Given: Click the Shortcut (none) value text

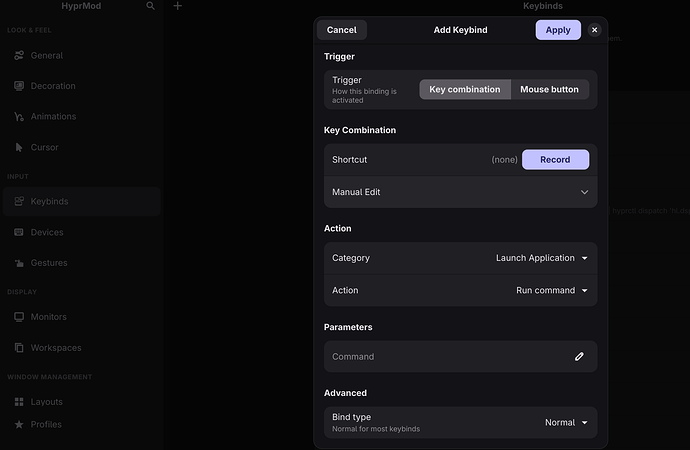Looking at the screenshot, I should (x=504, y=160).
